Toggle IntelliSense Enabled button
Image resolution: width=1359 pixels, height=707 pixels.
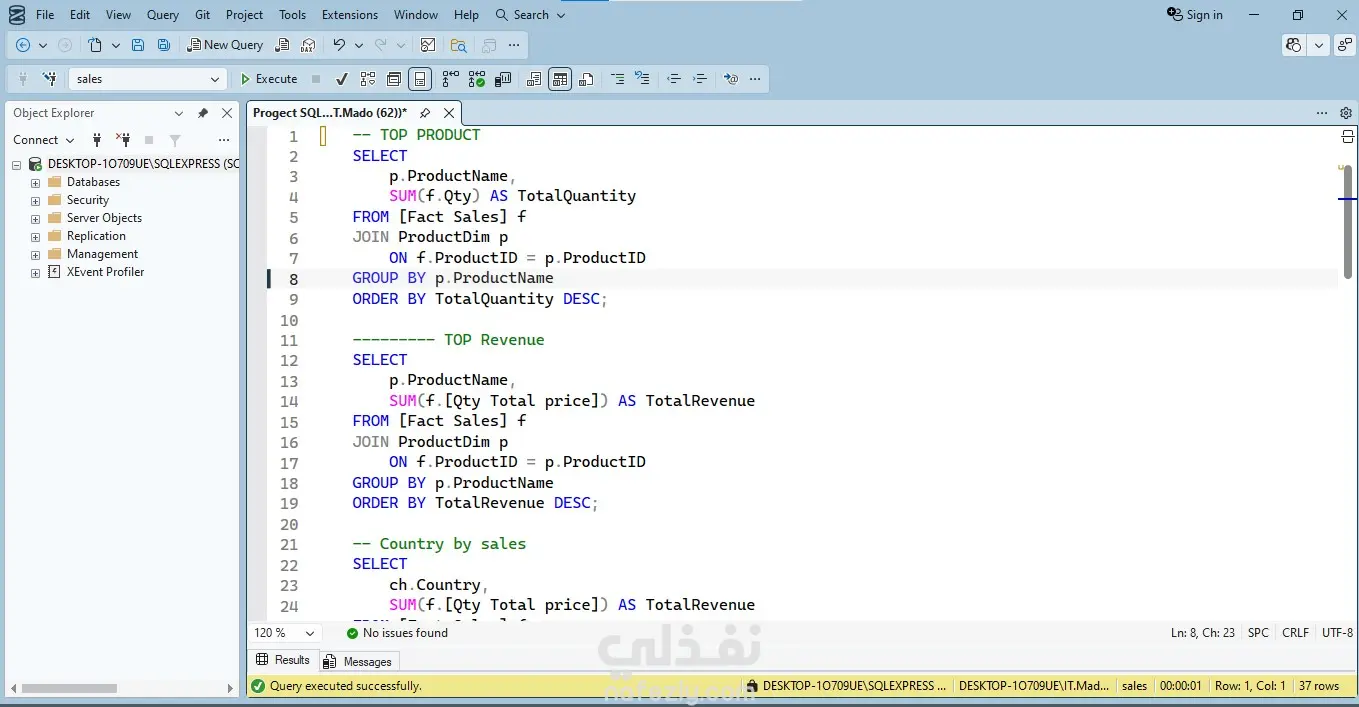(420, 79)
